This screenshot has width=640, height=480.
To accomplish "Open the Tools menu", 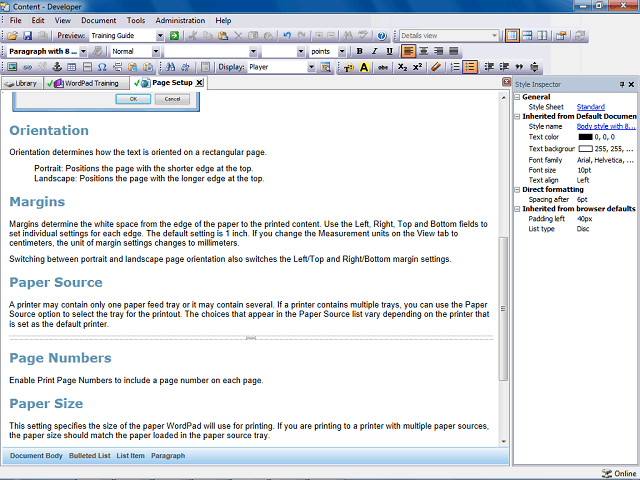I will [x=136, y=20].
